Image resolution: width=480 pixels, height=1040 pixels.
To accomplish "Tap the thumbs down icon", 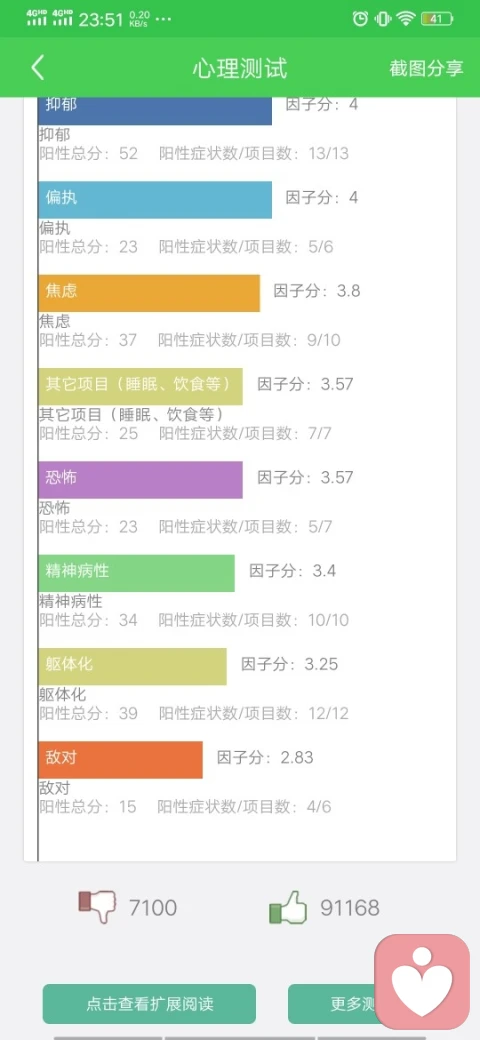I will click(x=97, y=907).
